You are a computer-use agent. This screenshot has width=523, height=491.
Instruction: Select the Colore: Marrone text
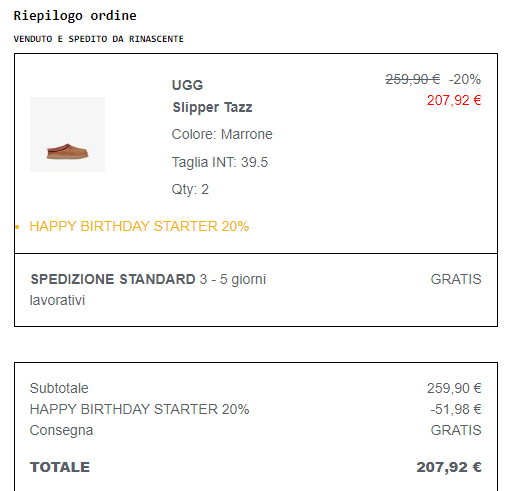[222, 134]
